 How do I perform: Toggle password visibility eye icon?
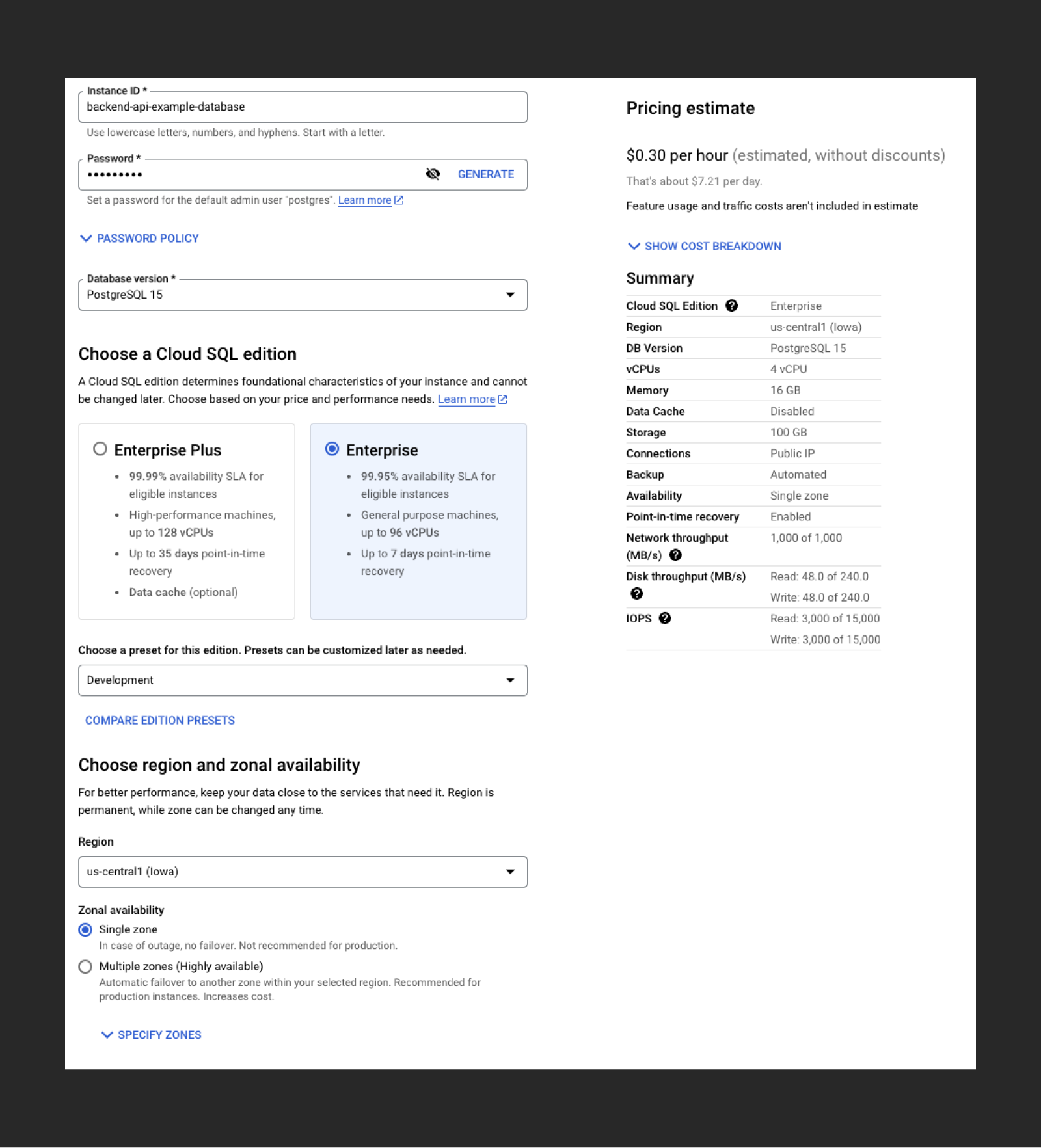coord(433,174)
